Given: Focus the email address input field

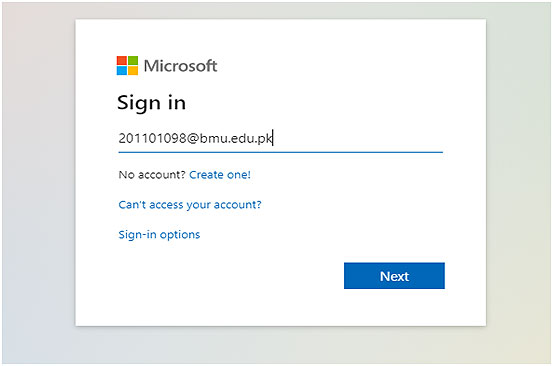Looking at the screenshot, I should click(x=280, y=139).
